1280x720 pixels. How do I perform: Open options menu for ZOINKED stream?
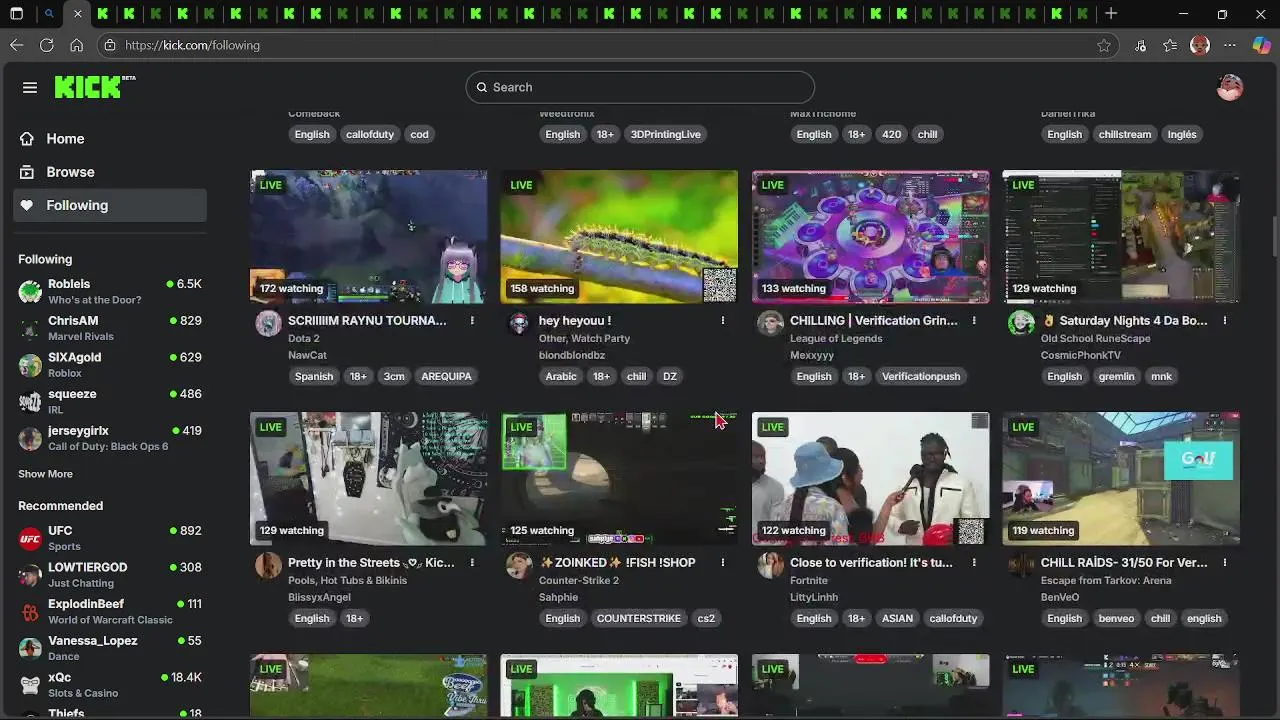click(x=723, y=563)
